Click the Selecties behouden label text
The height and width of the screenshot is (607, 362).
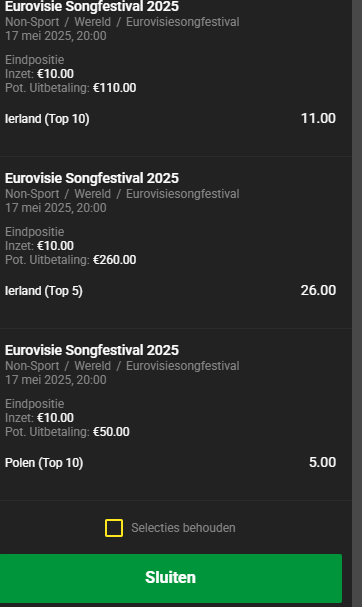[x=183, y=528]
